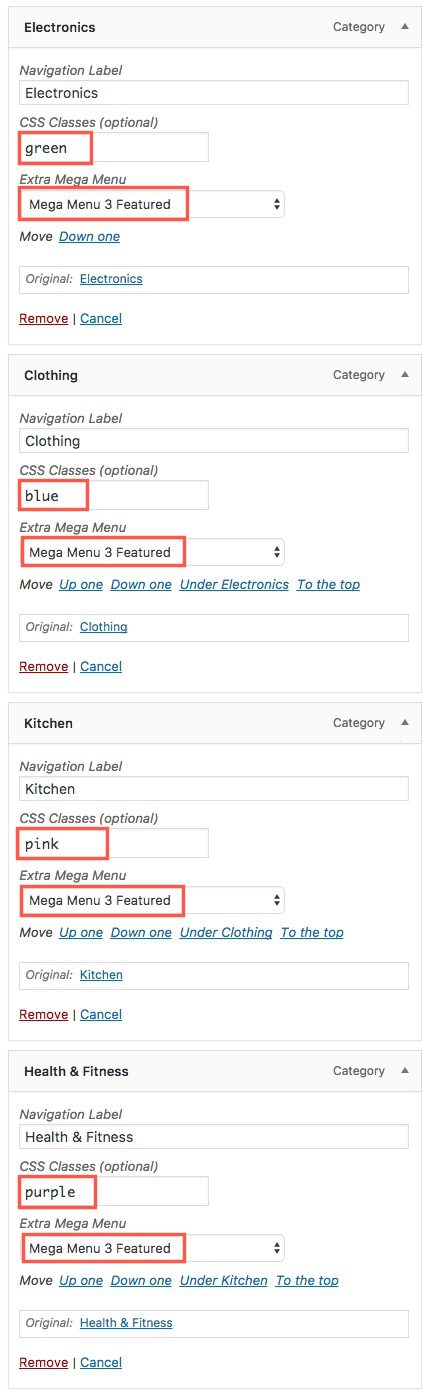Image resolution: width=433 pixels, height=1394 pixels.
Task: Move Health & Fitness under Kitchen
Action: [224, 1281]
